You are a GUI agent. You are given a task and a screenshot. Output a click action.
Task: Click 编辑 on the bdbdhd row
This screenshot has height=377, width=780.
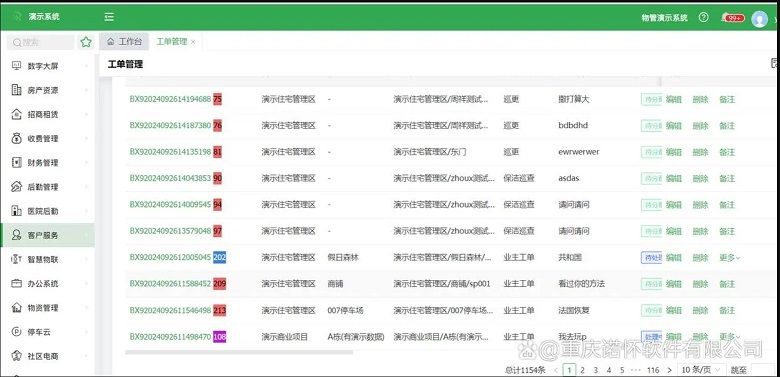click(674, 126)
